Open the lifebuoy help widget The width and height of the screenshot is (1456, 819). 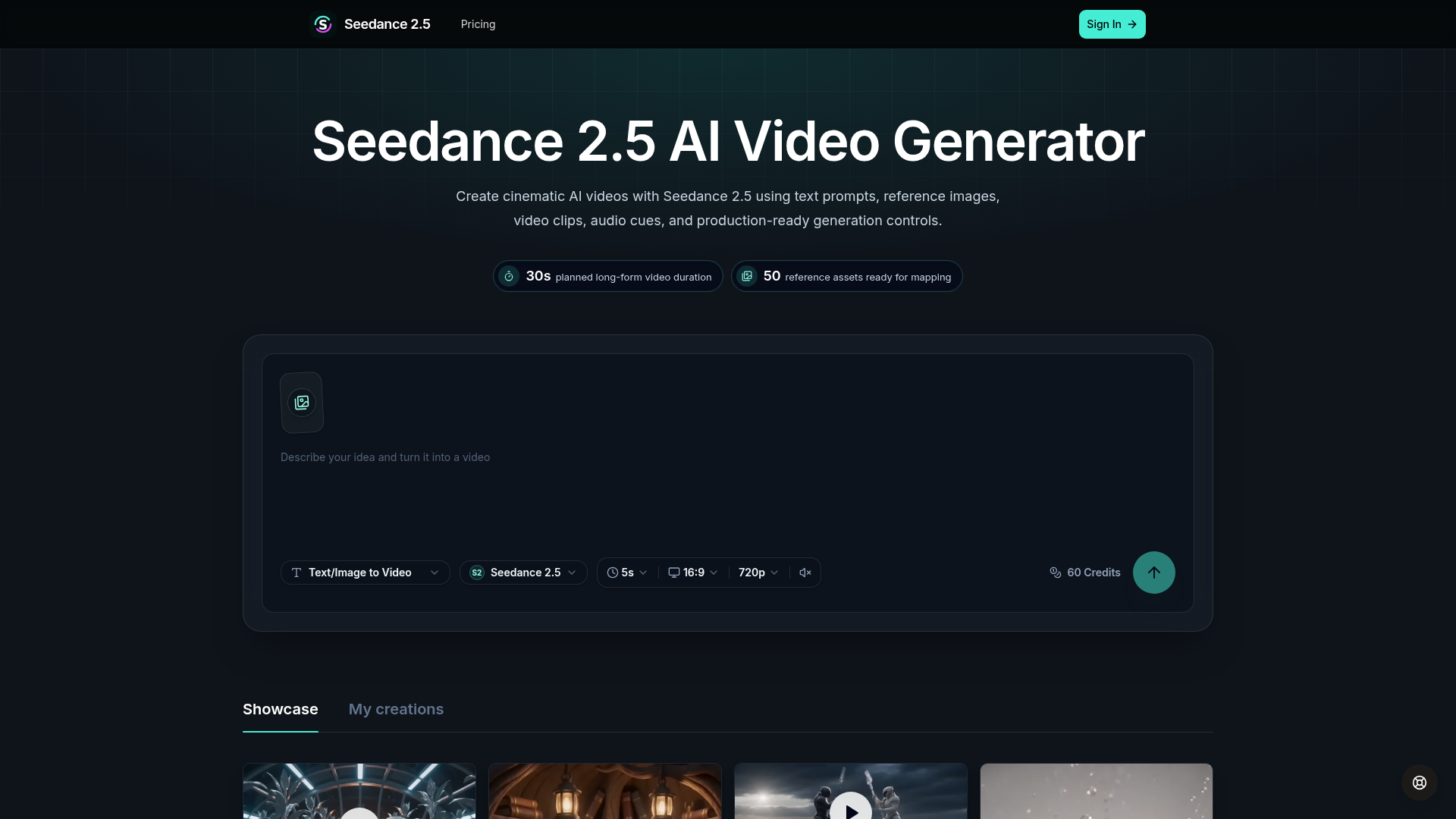(1420, 783)
